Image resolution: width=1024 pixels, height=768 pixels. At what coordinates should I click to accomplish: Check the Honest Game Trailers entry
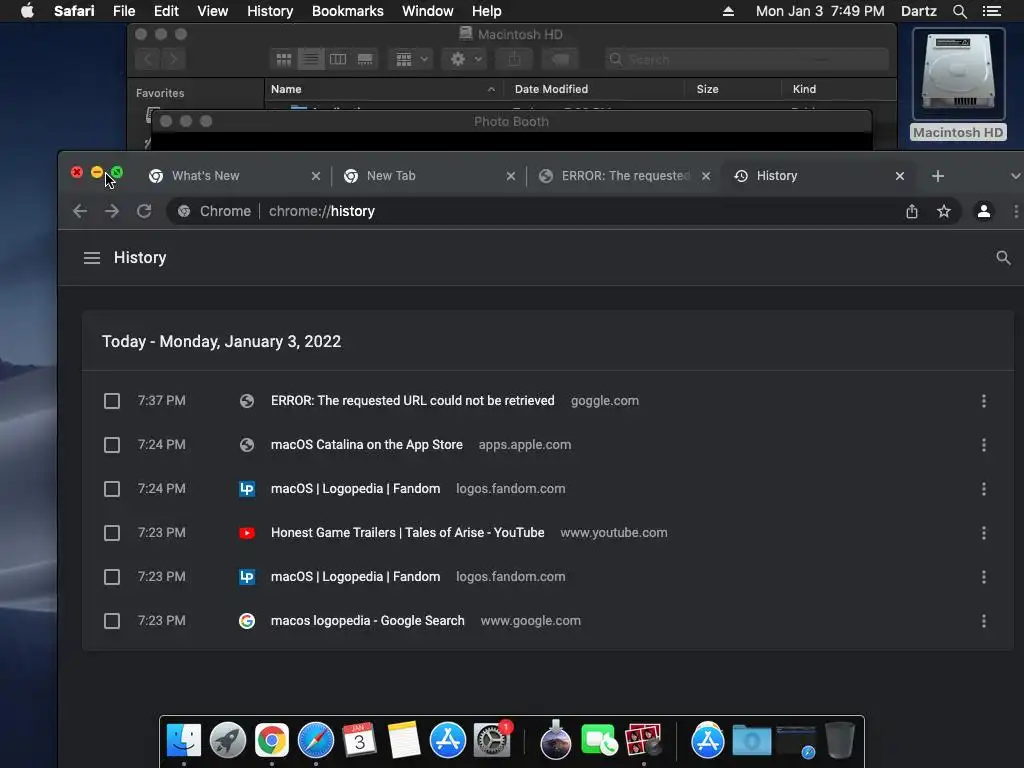(x=112, y=533)
